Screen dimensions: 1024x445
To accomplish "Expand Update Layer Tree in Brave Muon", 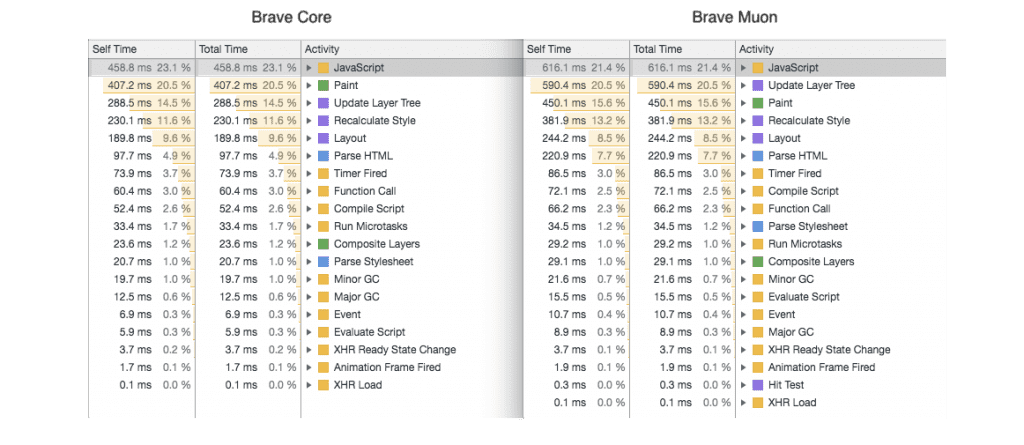I will point(743,86).
